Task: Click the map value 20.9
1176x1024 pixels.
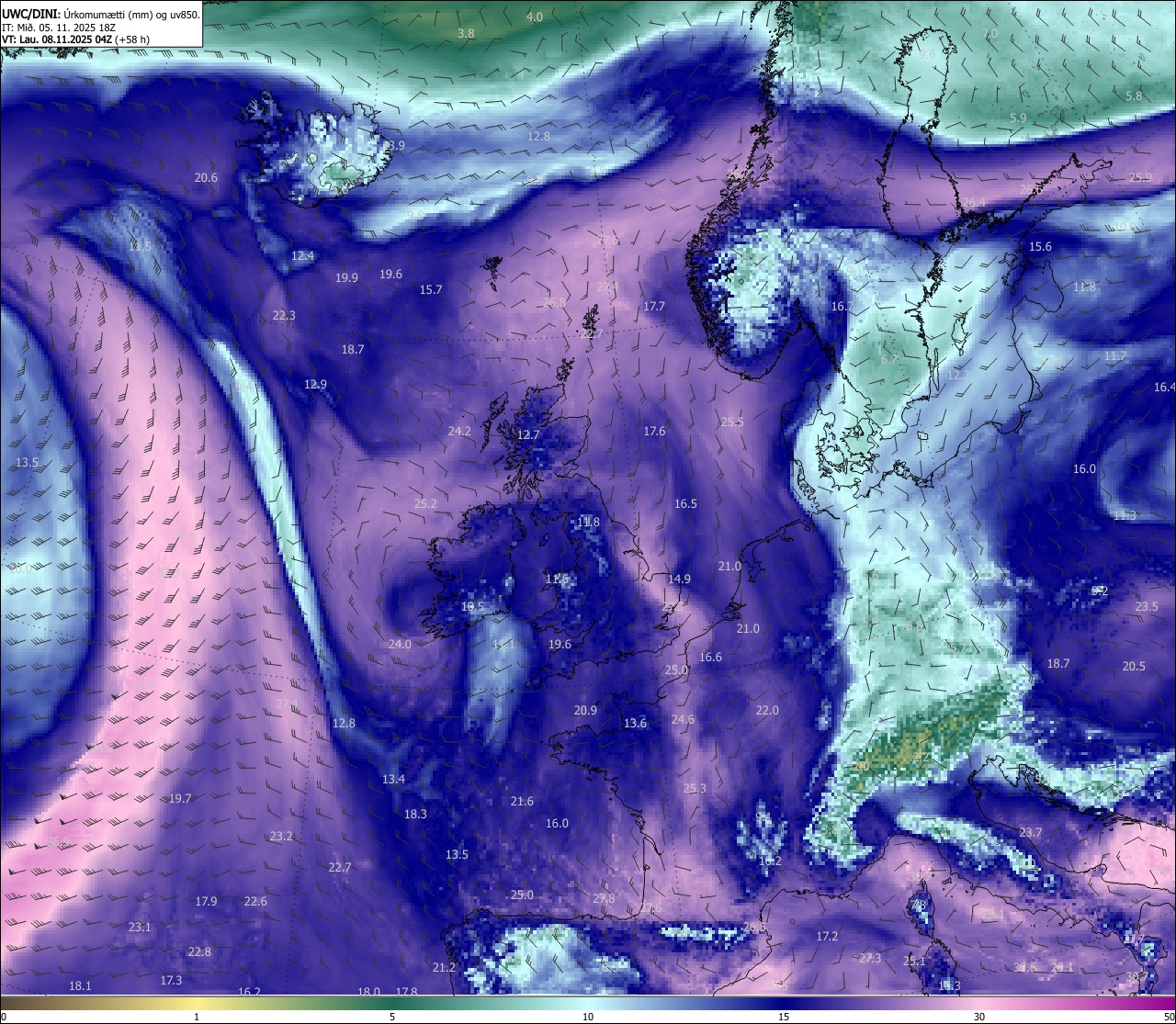Action: [x=585, y=711]
